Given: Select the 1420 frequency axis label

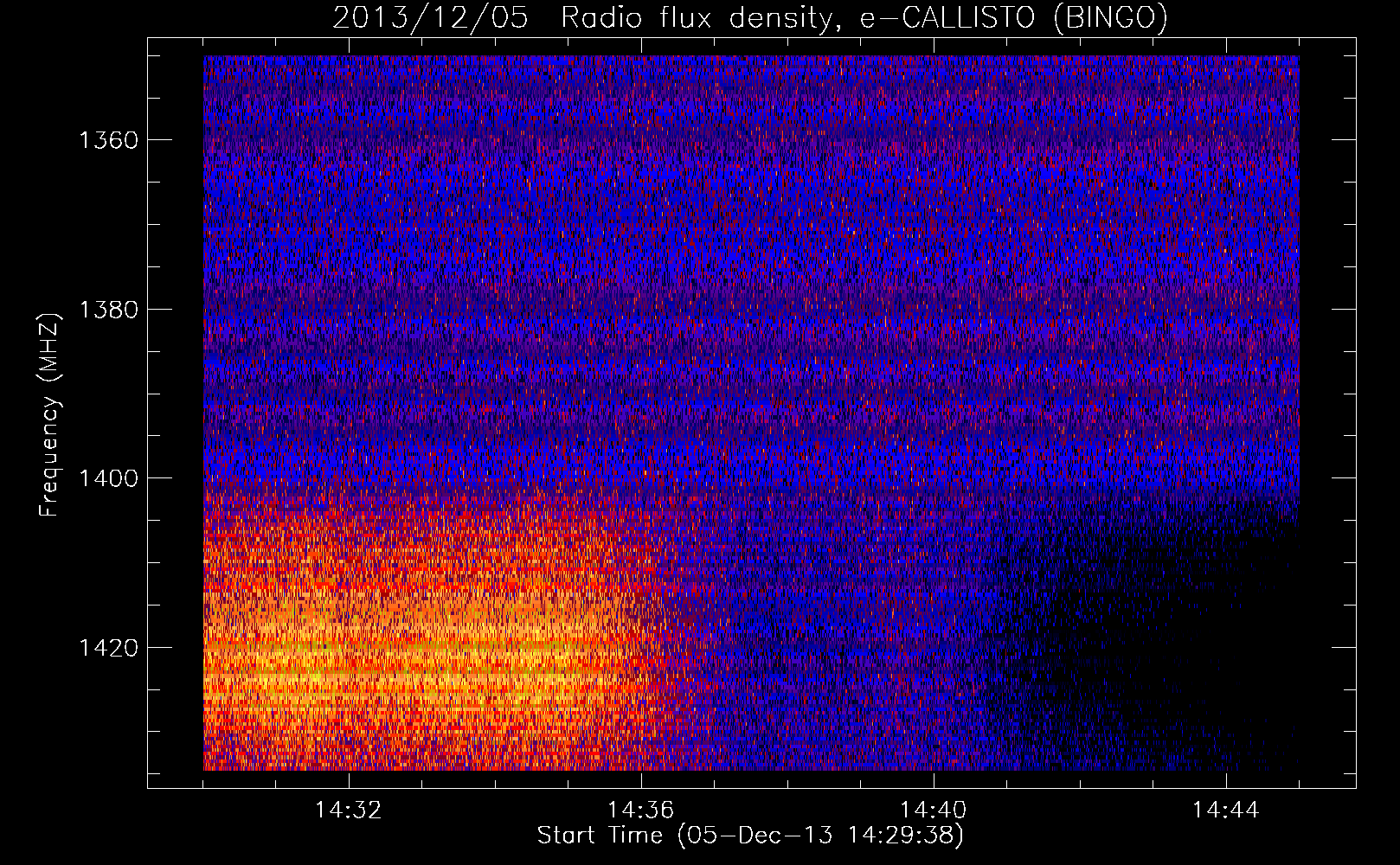Looking at the screenshot, I should tap(109, 648).
